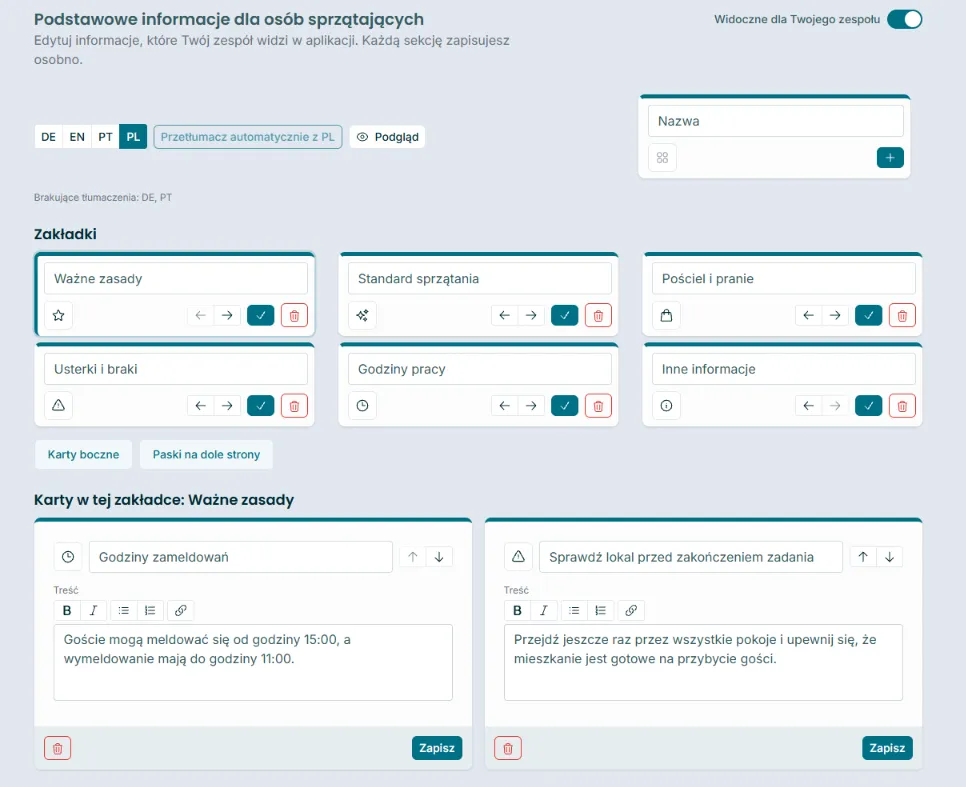The height and width of the screenshot is (787, 966).
Task: Open Podgląd preview
Action: coord(388,137)
